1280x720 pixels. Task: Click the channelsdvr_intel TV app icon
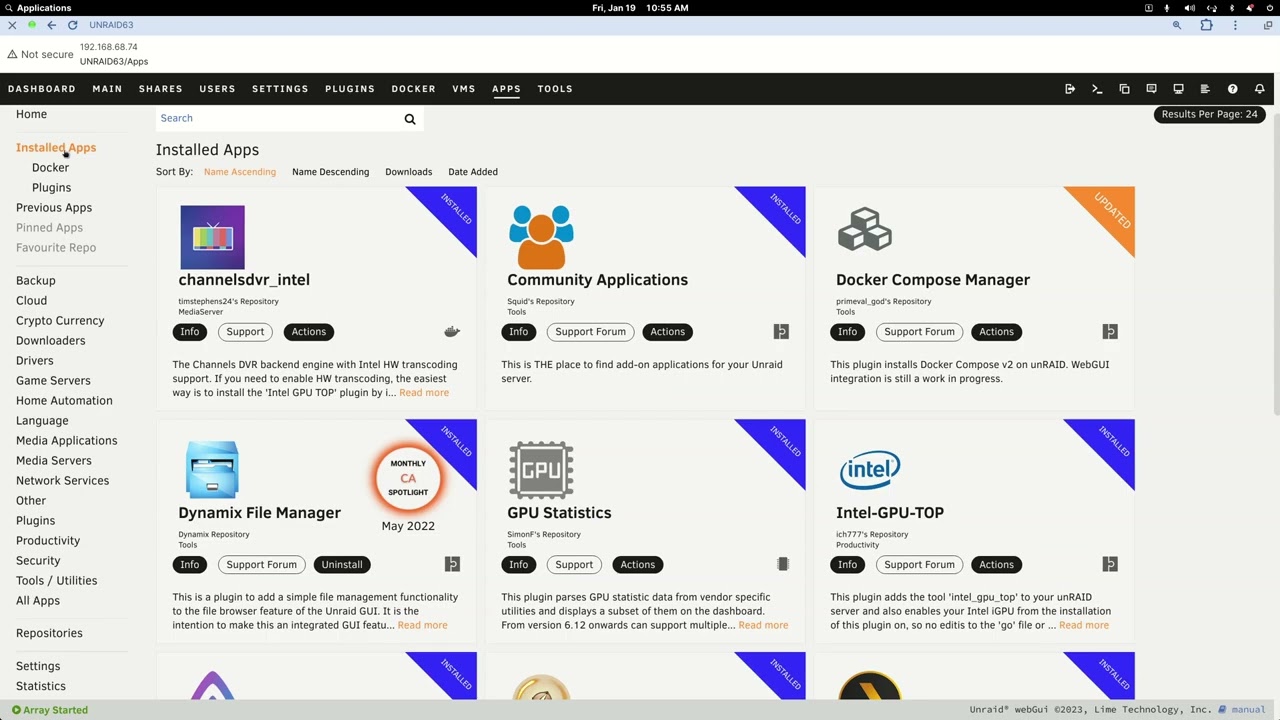212,237
